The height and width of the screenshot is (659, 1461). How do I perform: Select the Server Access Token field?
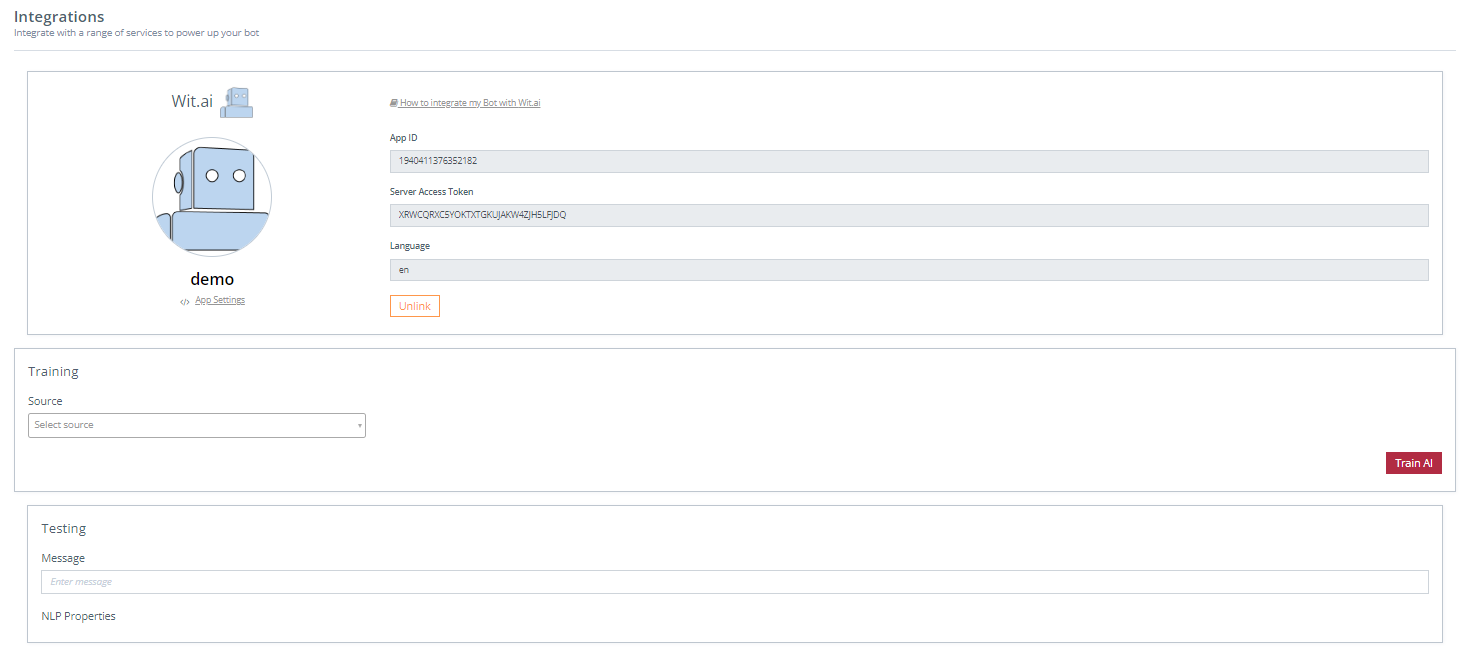point(908,215)
